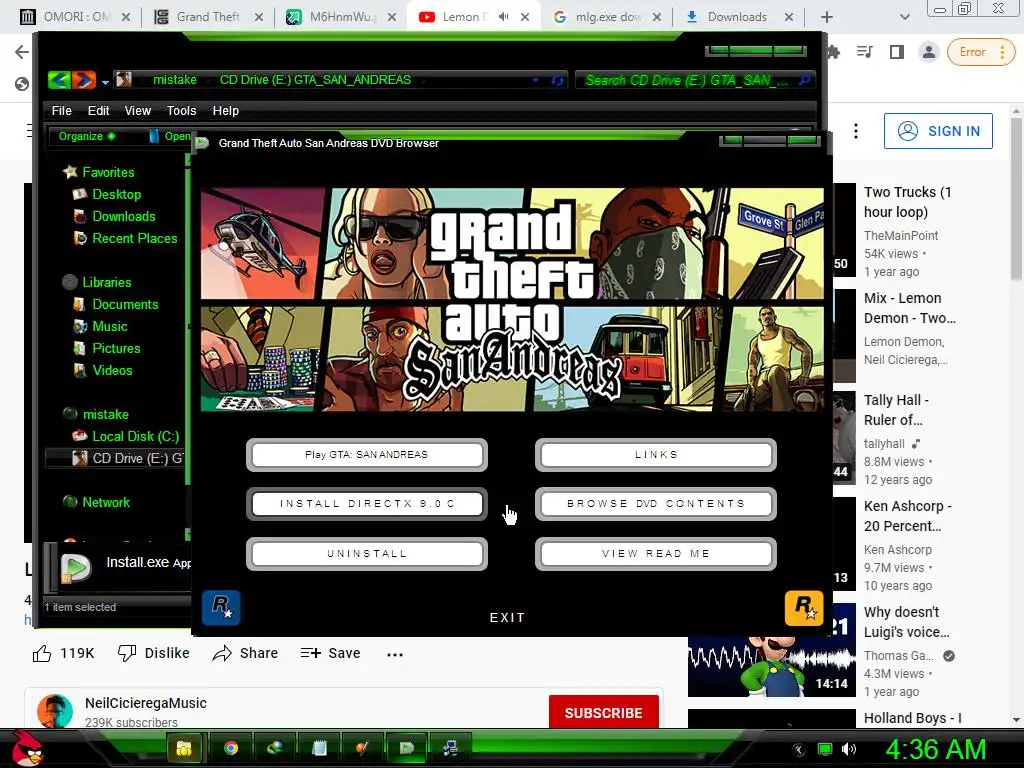Click the Install.exe icon in details pane

[x=76, y=567]
